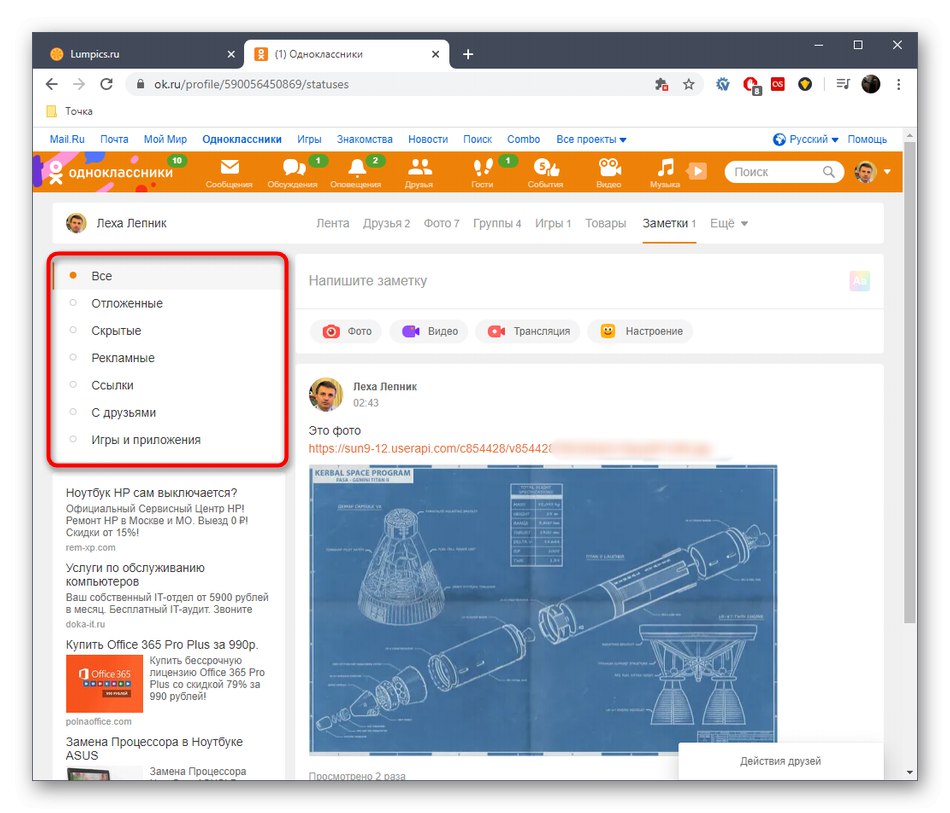Click the Леха Лепник post author name

[x=385, y=387]
